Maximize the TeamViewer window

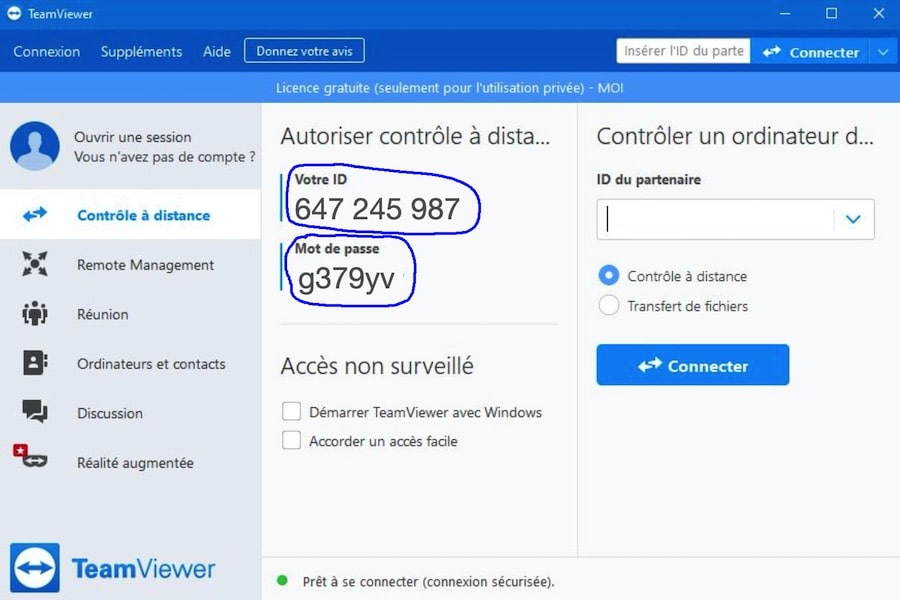(x=831, y=13)
